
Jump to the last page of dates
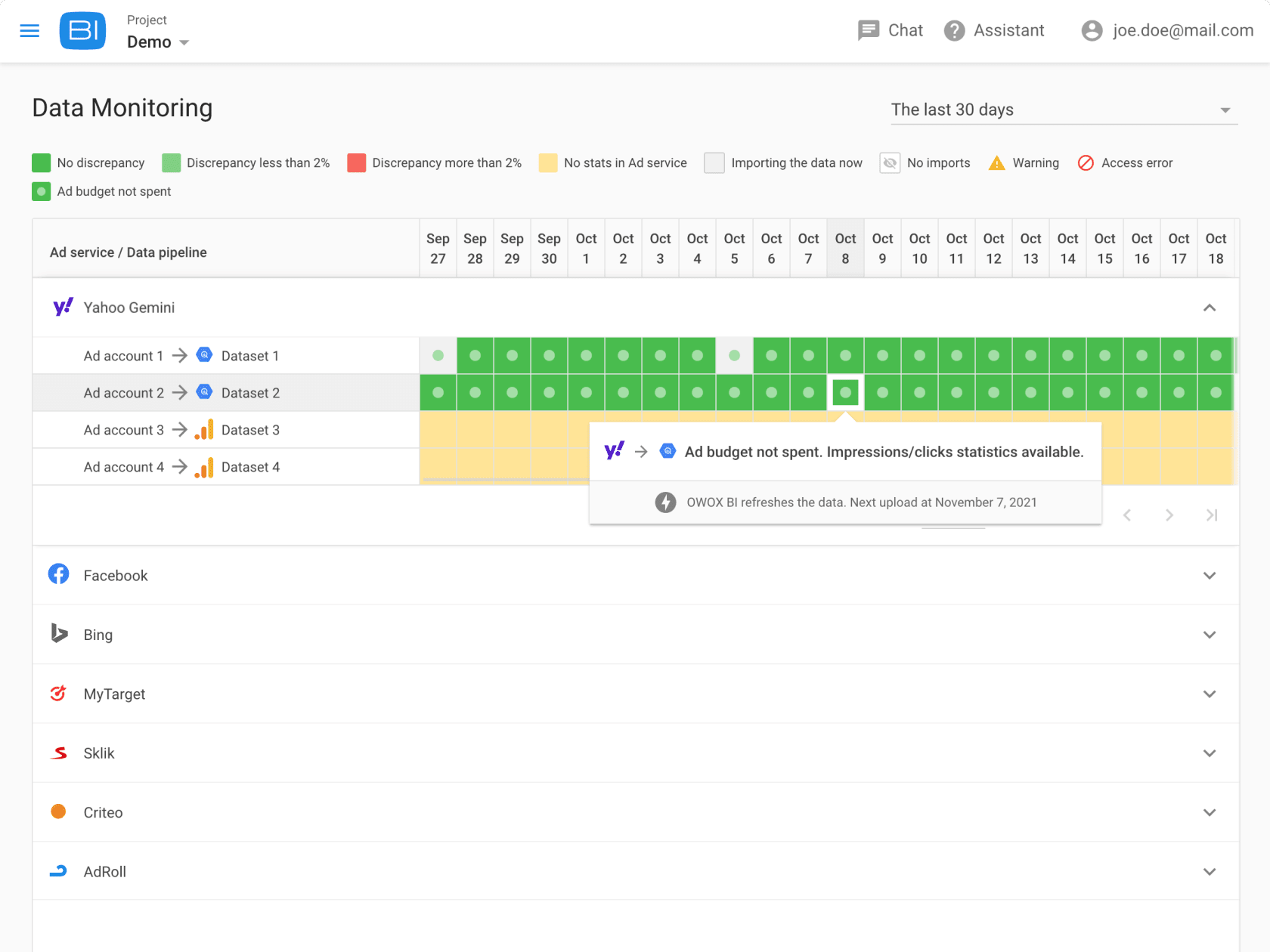(1212, 515)
